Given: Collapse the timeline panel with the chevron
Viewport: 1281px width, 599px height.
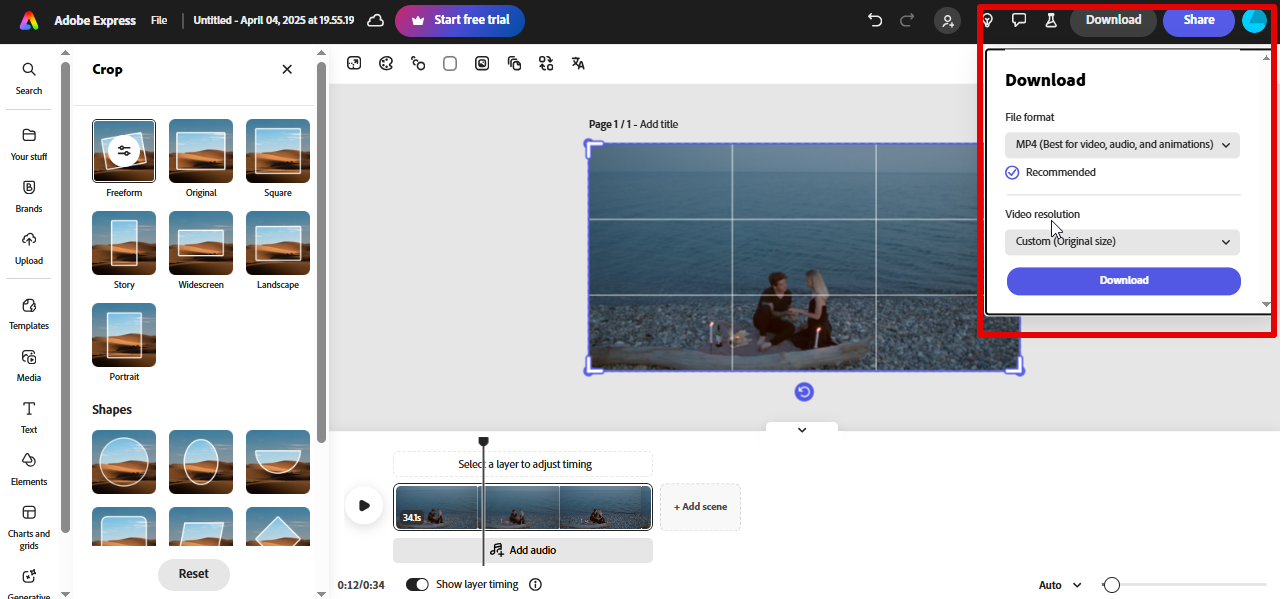Looking at the screenshot, I should tap(801, 429).
